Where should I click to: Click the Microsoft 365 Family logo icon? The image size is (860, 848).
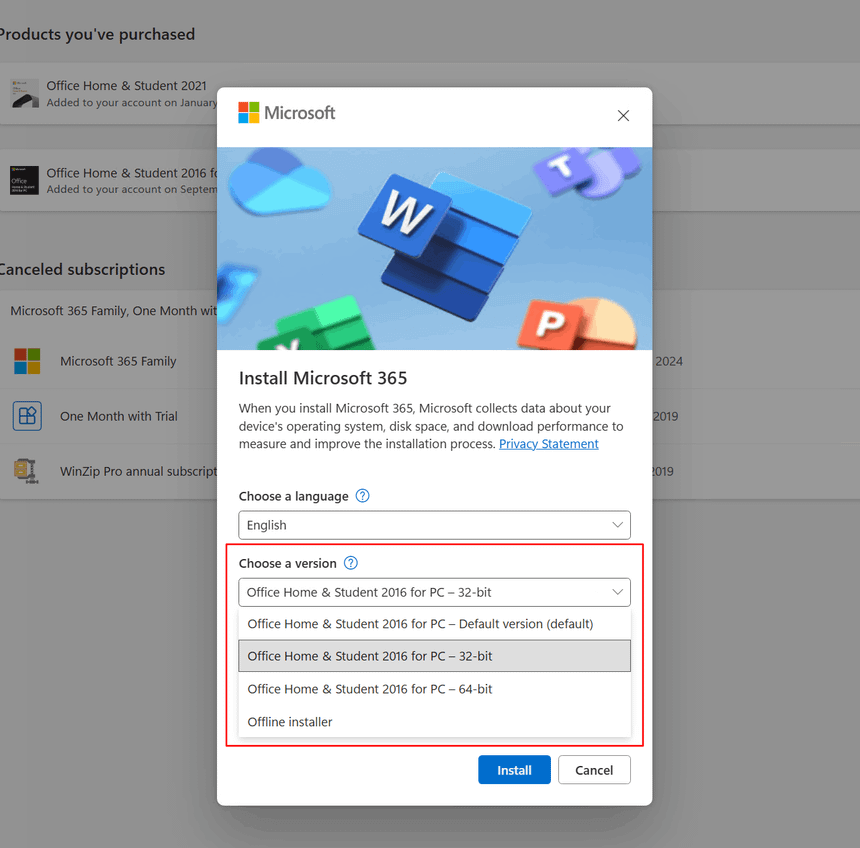pyautogui.click(x=27, y=361)
